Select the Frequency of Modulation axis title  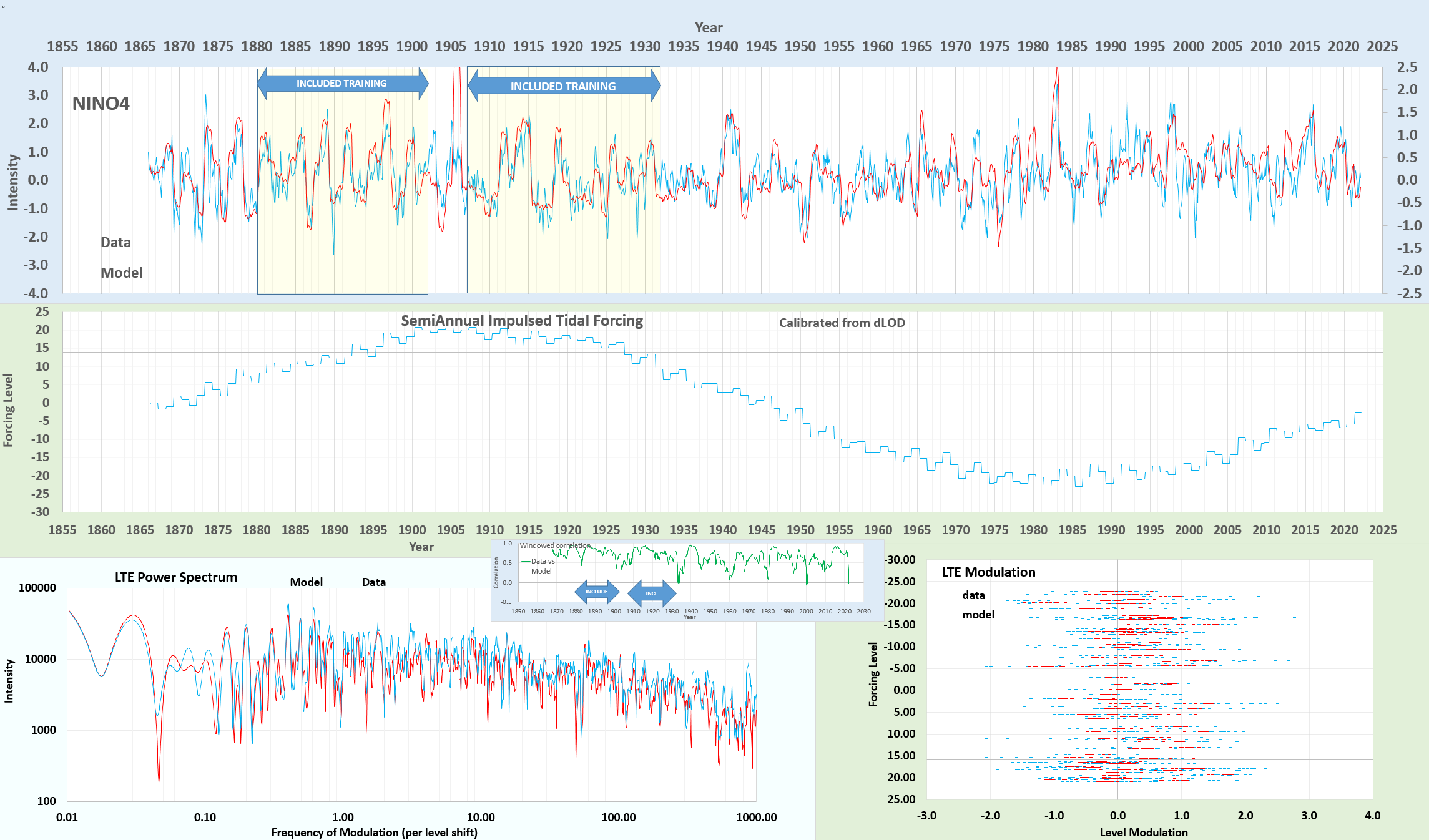[x=374, y=833]
